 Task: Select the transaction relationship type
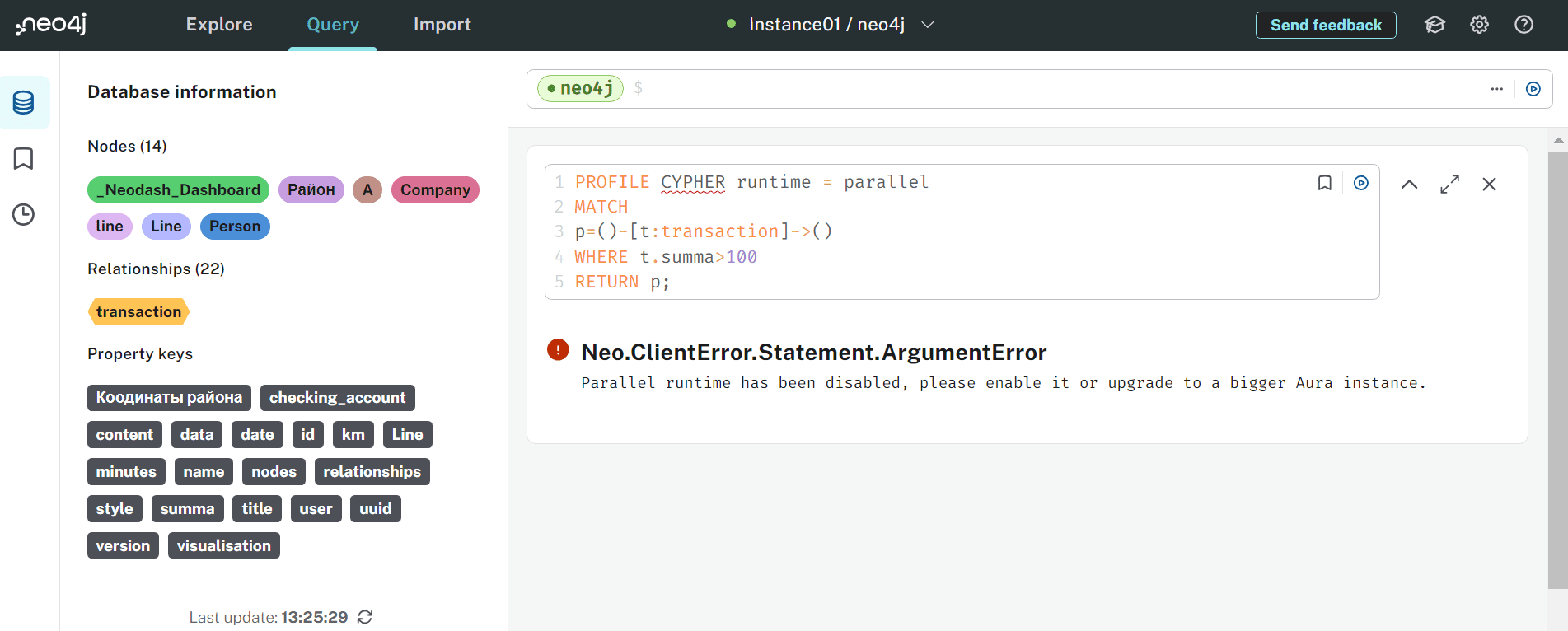tap(138, 311)
